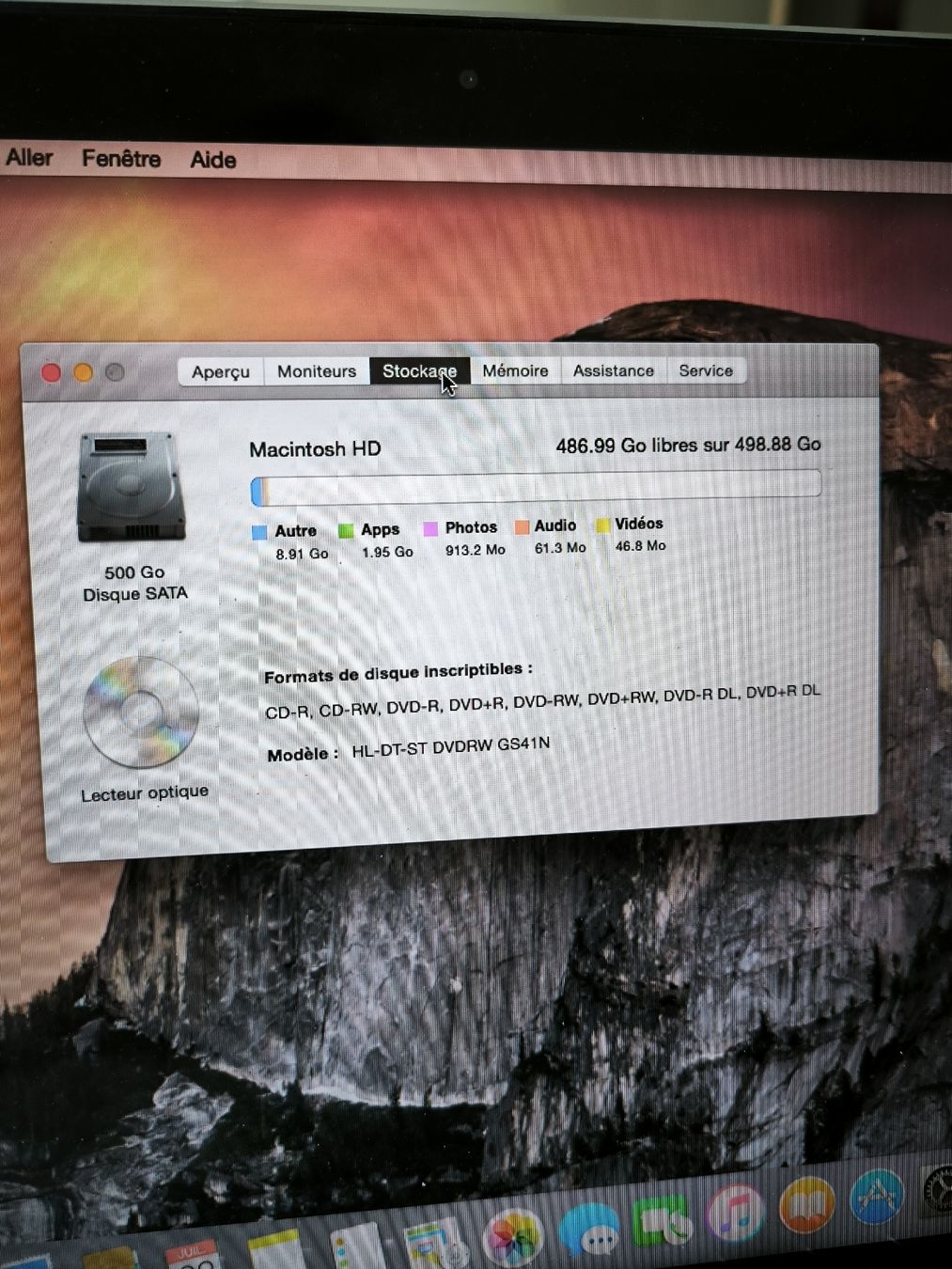Image resolution: width=952 pixels, height=1269 pixels.
Task: Open the Mémoire tab
Action: [x=515, y=370]
